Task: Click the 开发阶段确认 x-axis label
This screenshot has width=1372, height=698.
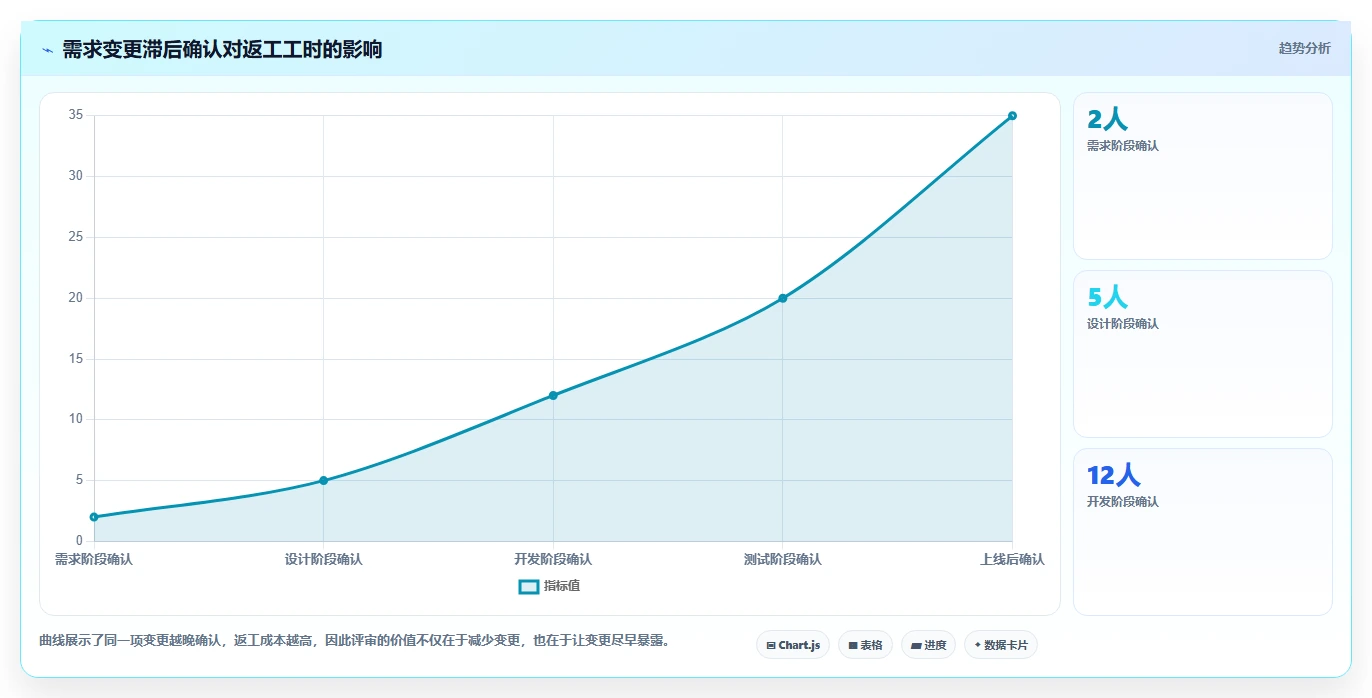Action: pos(553,560)
